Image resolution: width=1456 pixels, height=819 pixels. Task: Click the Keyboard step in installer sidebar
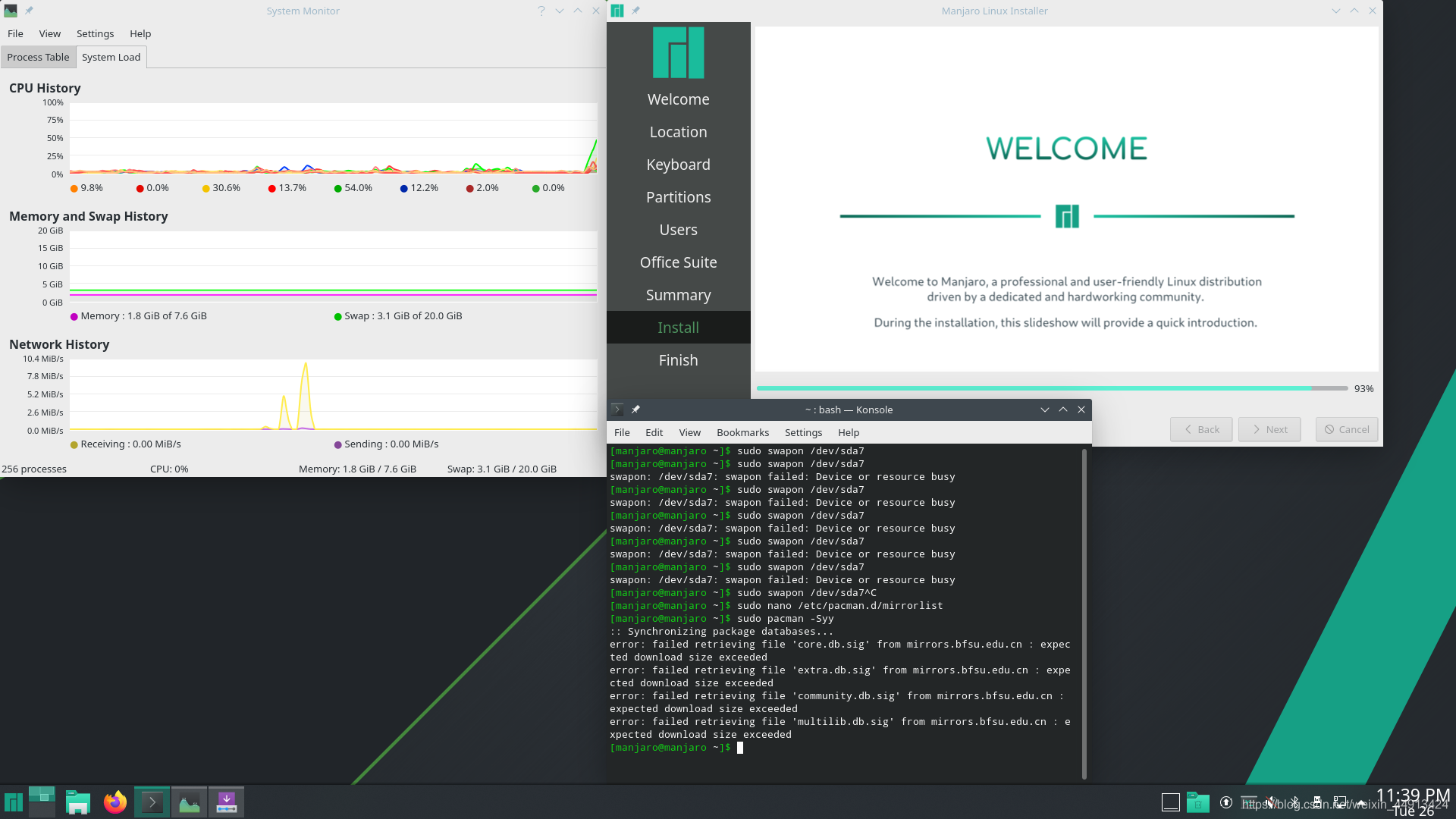pos(679,165)
